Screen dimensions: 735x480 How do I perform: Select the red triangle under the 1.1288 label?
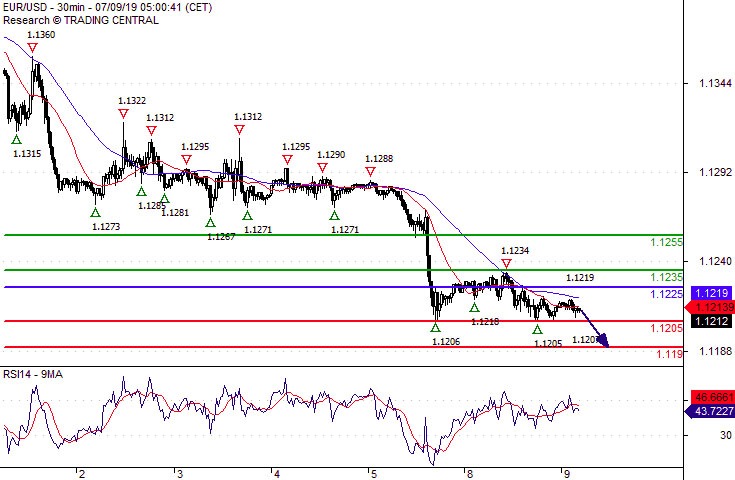pyautogui.click(x=370, y=172)
